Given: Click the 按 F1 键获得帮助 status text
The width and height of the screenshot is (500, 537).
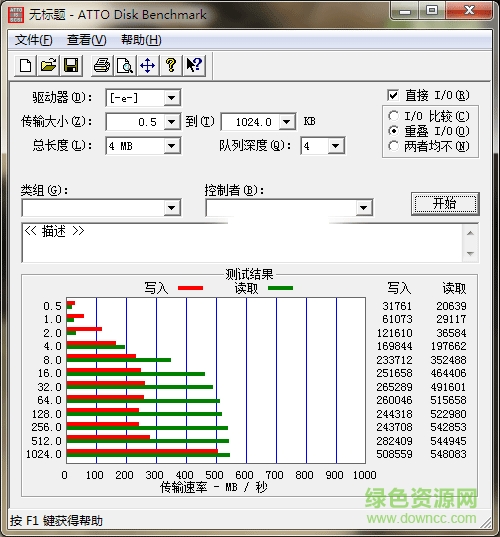Looking at the screenshot, I should pyautogui.click(x=56, y=521).
